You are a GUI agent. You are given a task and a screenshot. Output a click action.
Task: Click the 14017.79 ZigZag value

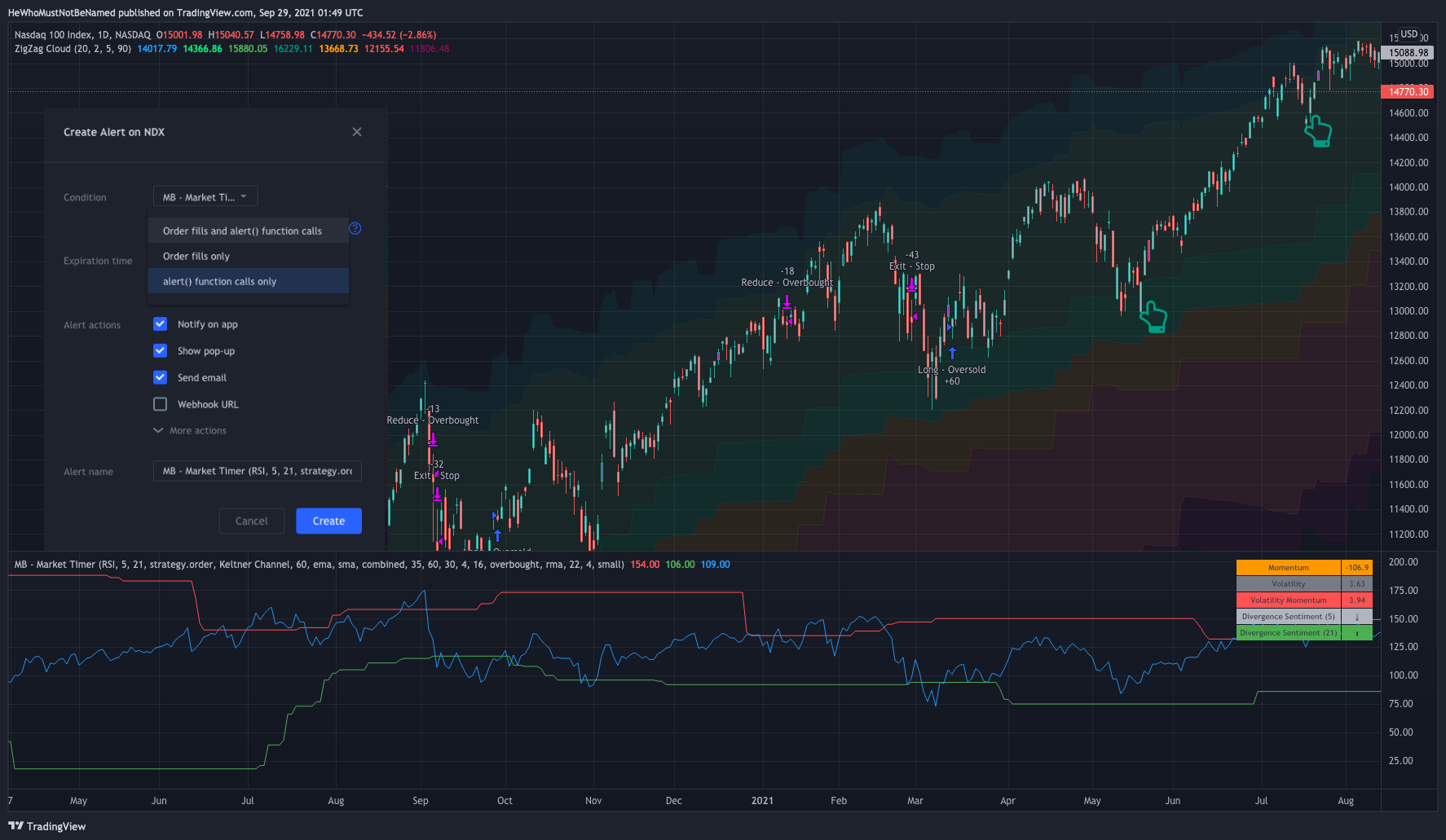(157, 49)
